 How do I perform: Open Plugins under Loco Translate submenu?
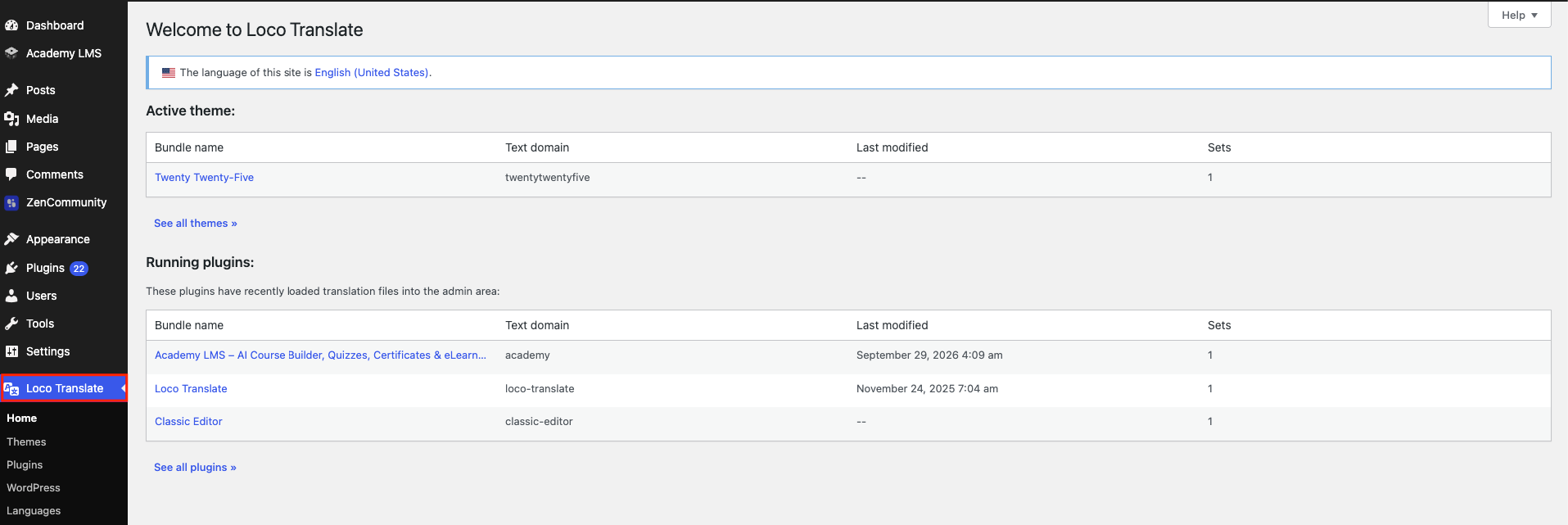click(x=25, y=465)
